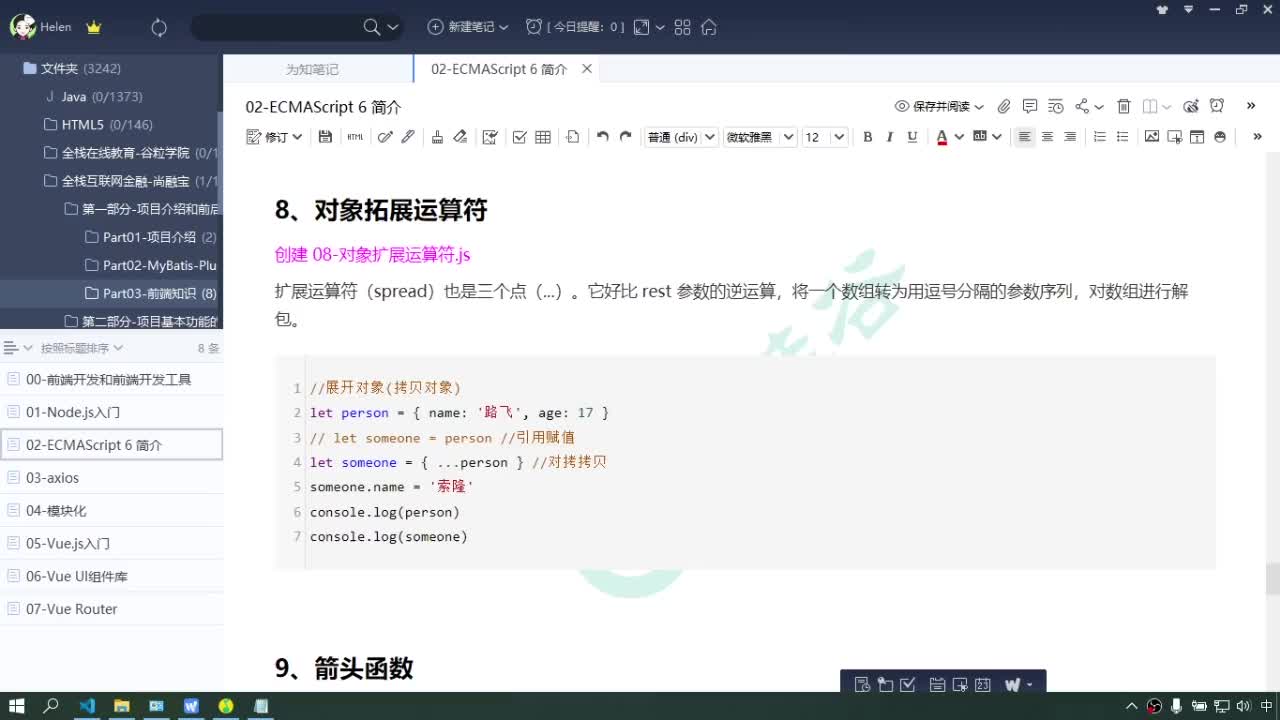Insert a table

tap(543, 137)
